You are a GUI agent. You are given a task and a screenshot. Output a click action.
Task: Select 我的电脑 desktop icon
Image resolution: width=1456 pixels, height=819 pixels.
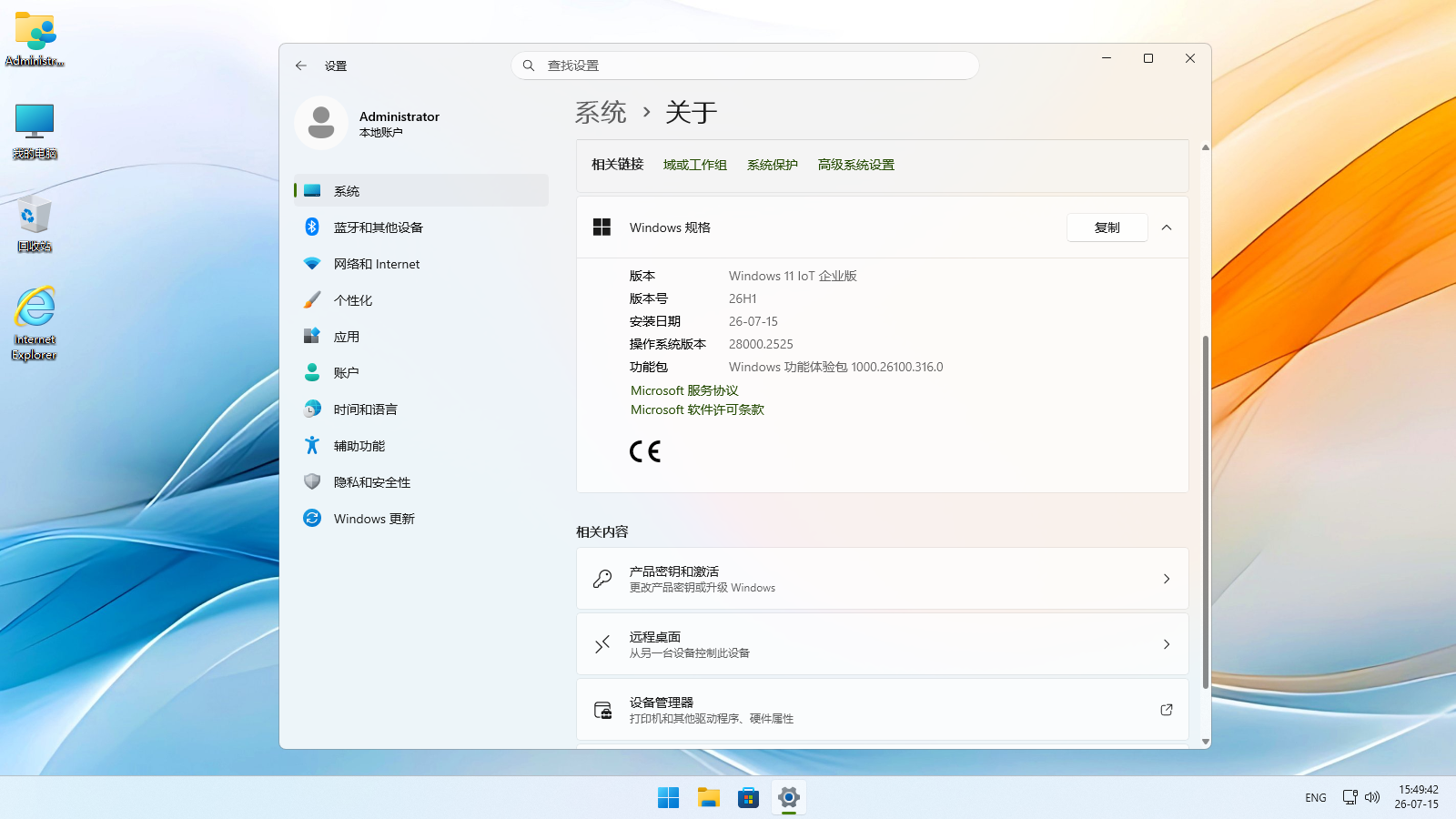point(35,131)
